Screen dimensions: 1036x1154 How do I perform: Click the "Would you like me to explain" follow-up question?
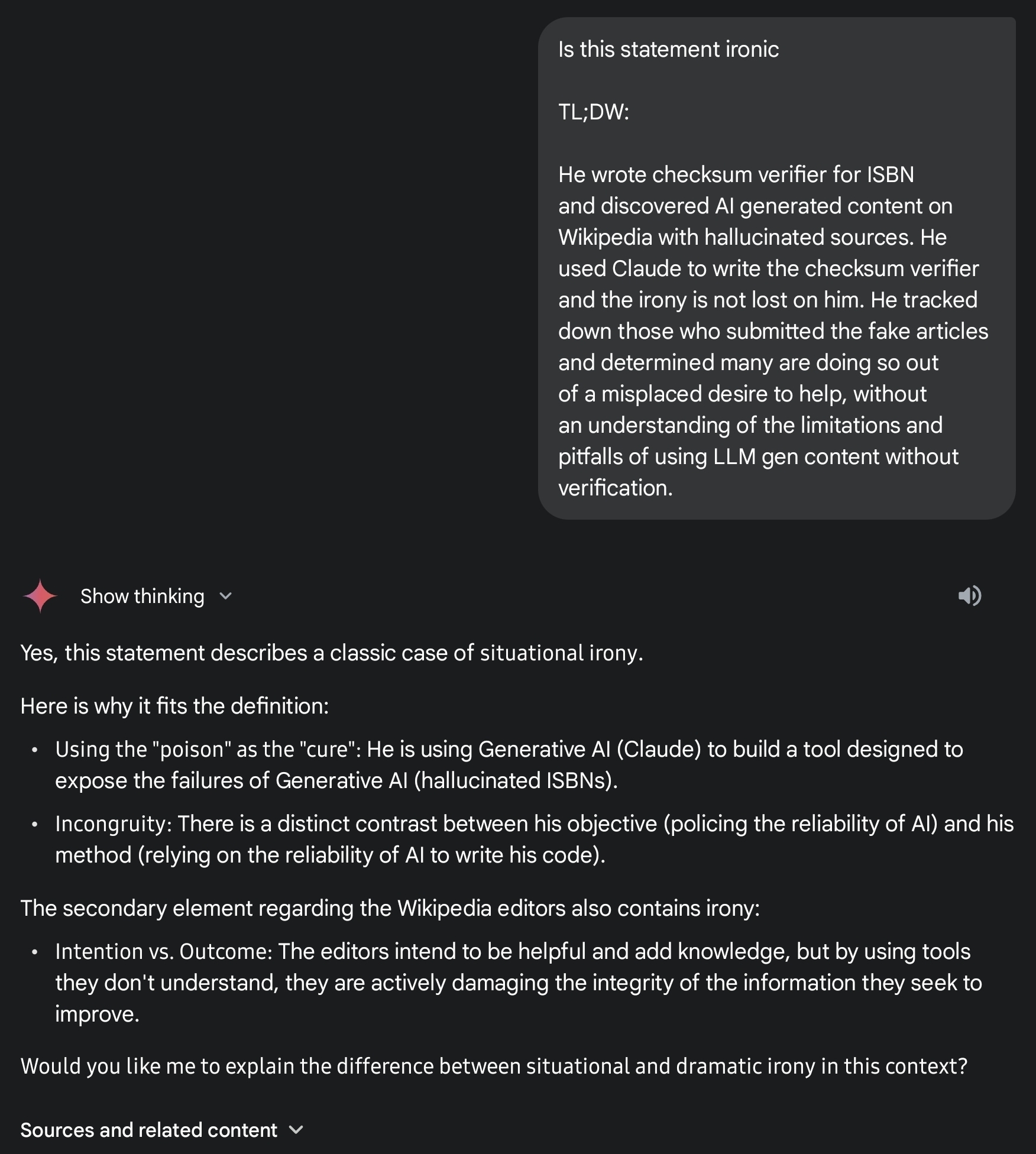(x=494, y=1066)
